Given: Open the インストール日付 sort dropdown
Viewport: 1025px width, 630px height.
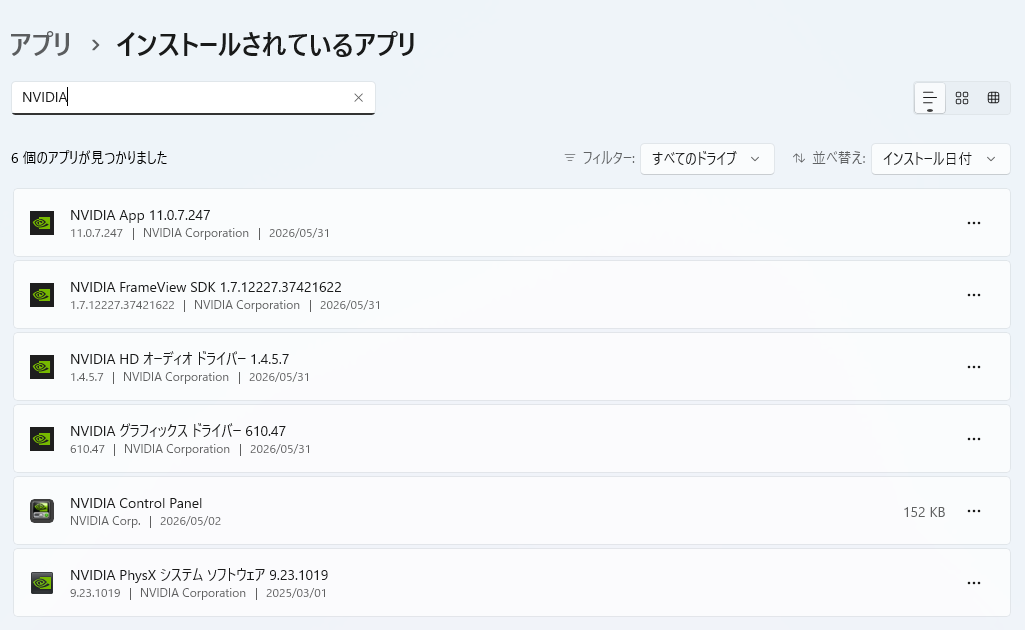Looking at the screenshot, I should [940, 159].
